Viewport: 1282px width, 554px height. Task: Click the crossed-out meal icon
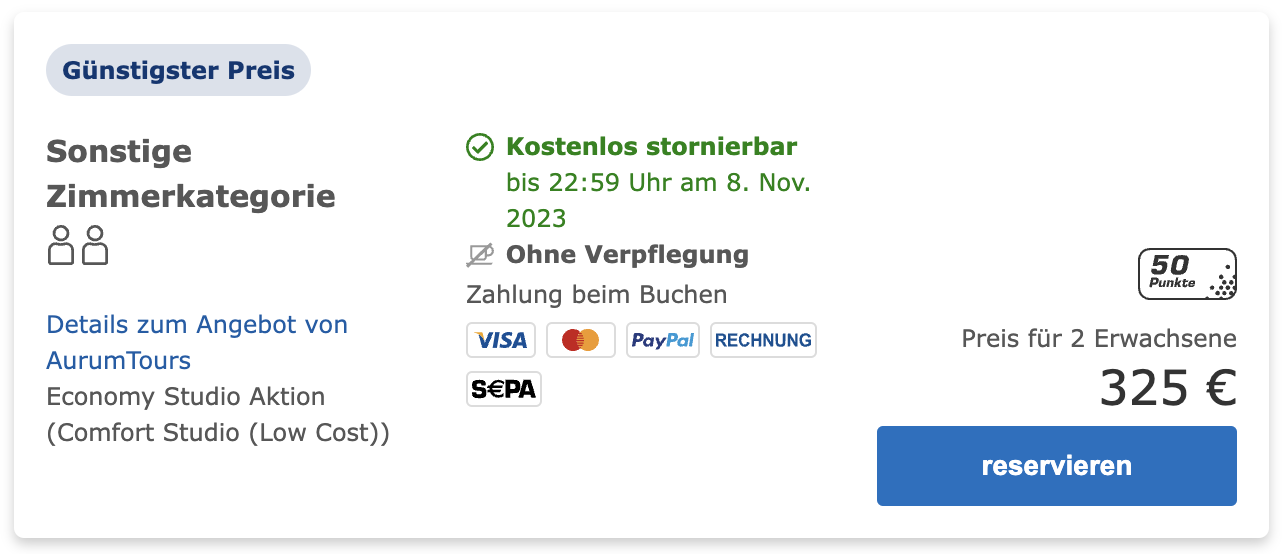(480, 256)
